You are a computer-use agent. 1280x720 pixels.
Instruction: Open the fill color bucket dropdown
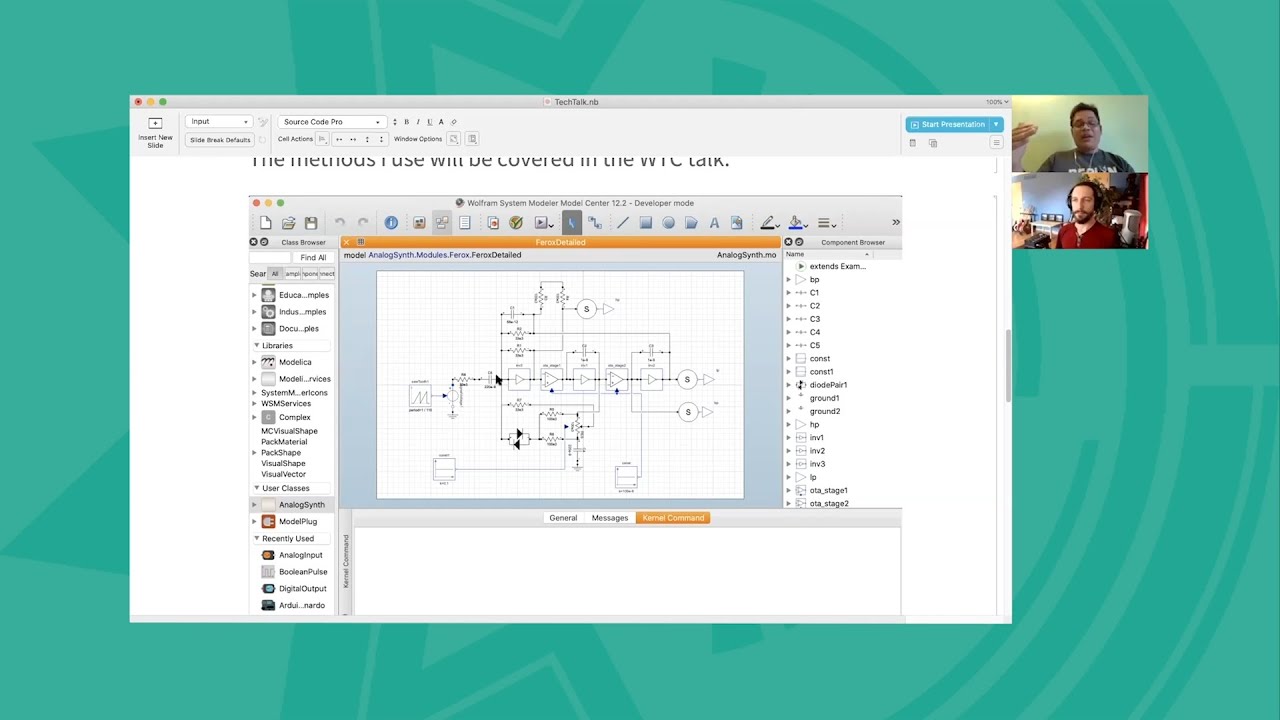[x=798, y=223]
